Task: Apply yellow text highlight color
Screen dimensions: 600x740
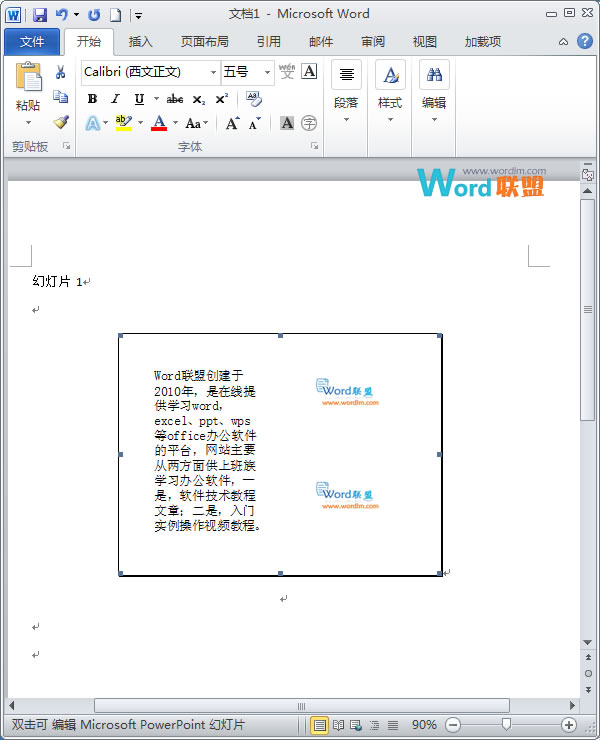Action: (123, 123)
